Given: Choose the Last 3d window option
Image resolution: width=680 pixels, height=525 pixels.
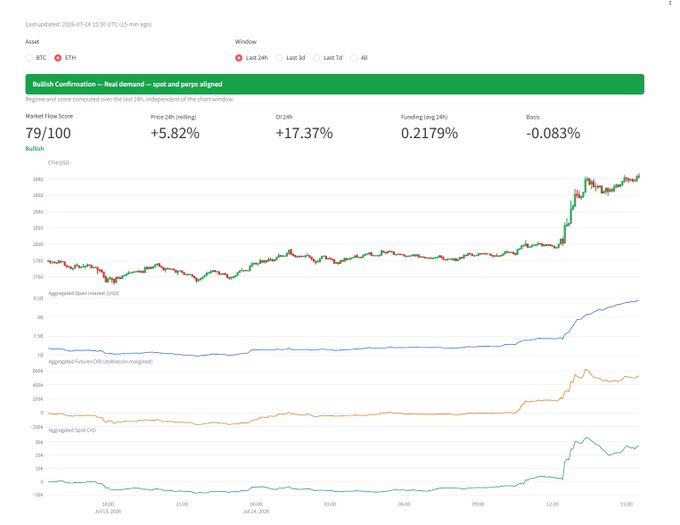Looking at the screenshot, I should coord(280,58).
